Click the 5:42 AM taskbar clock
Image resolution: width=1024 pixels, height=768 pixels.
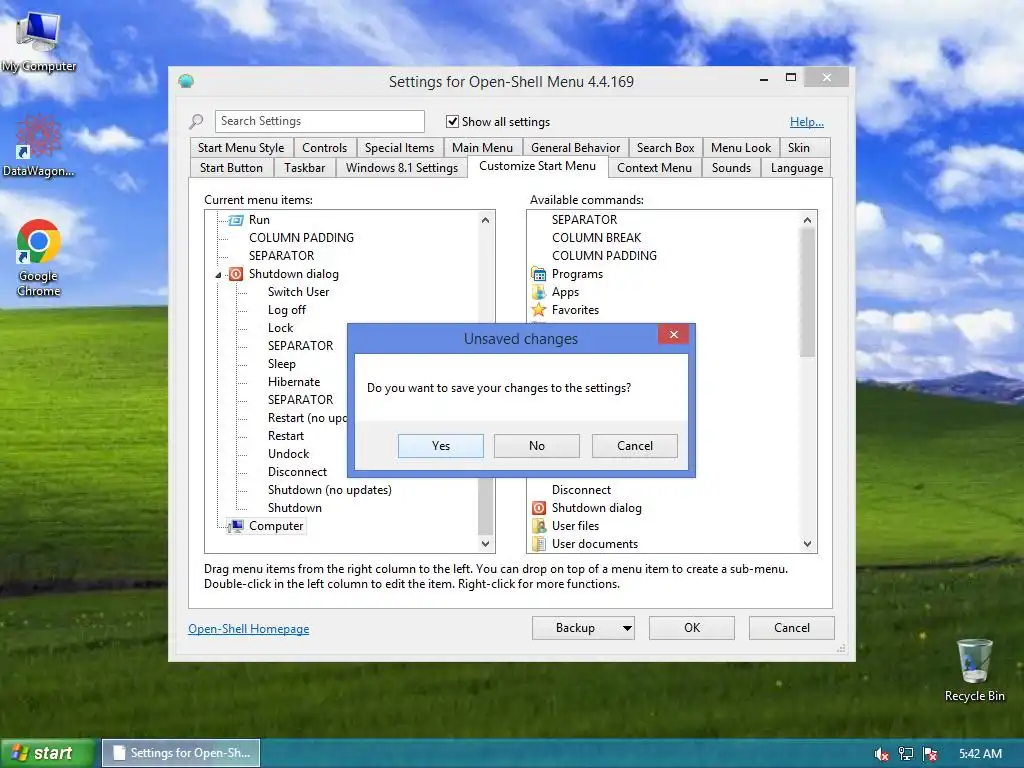(x=980, y=754)
